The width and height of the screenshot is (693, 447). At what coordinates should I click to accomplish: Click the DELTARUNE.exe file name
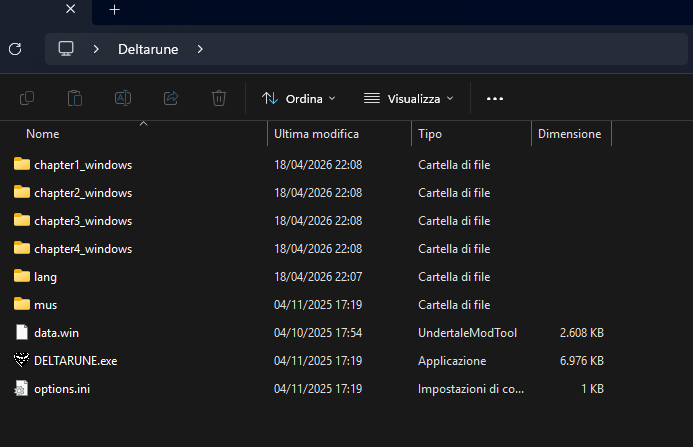(x=76, y=361)
